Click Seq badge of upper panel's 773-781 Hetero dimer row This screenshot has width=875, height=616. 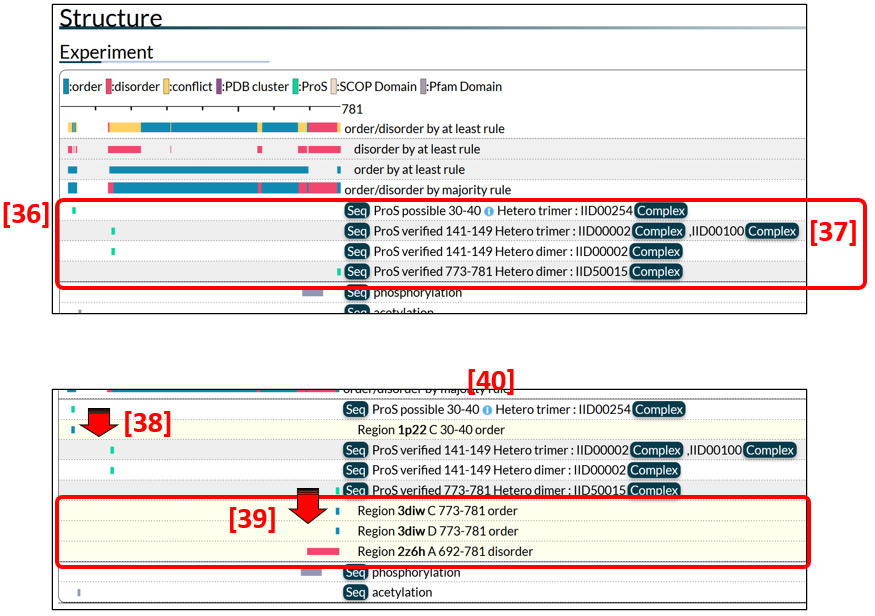pyautogui.click(x=357, y=272)
